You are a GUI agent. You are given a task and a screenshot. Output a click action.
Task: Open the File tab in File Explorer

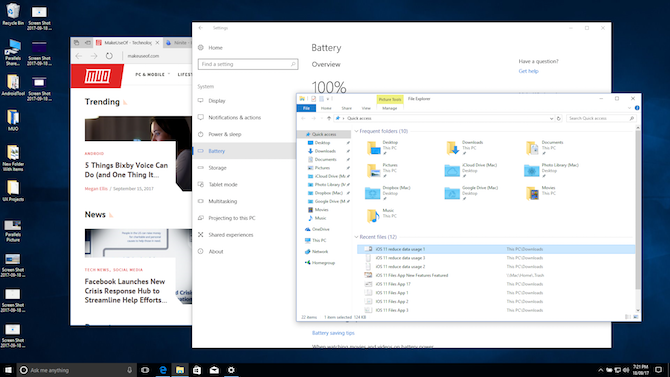306,109
